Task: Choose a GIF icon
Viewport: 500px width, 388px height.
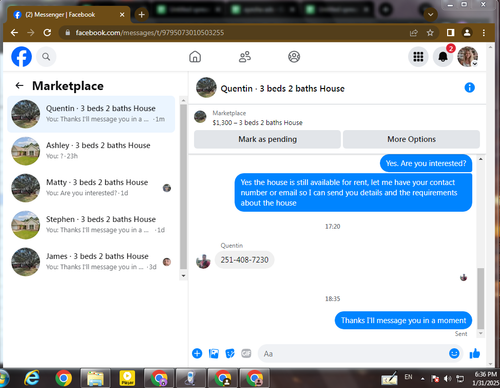Action: pyautogui.click(x=246, y=353)
